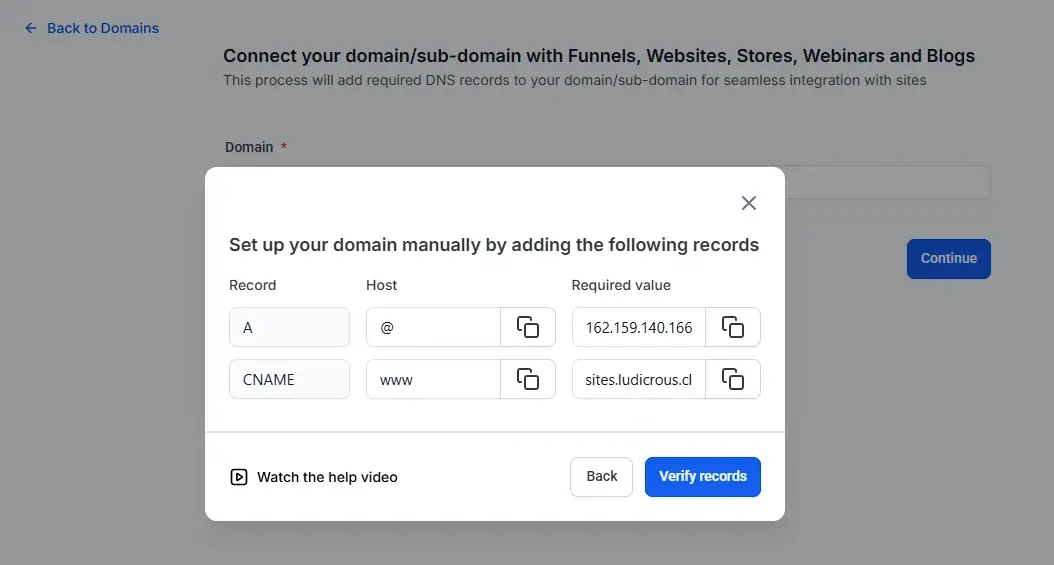
Task: Copy the sites.ludicrous.cl CNAME value
Action: pos(733,379)
